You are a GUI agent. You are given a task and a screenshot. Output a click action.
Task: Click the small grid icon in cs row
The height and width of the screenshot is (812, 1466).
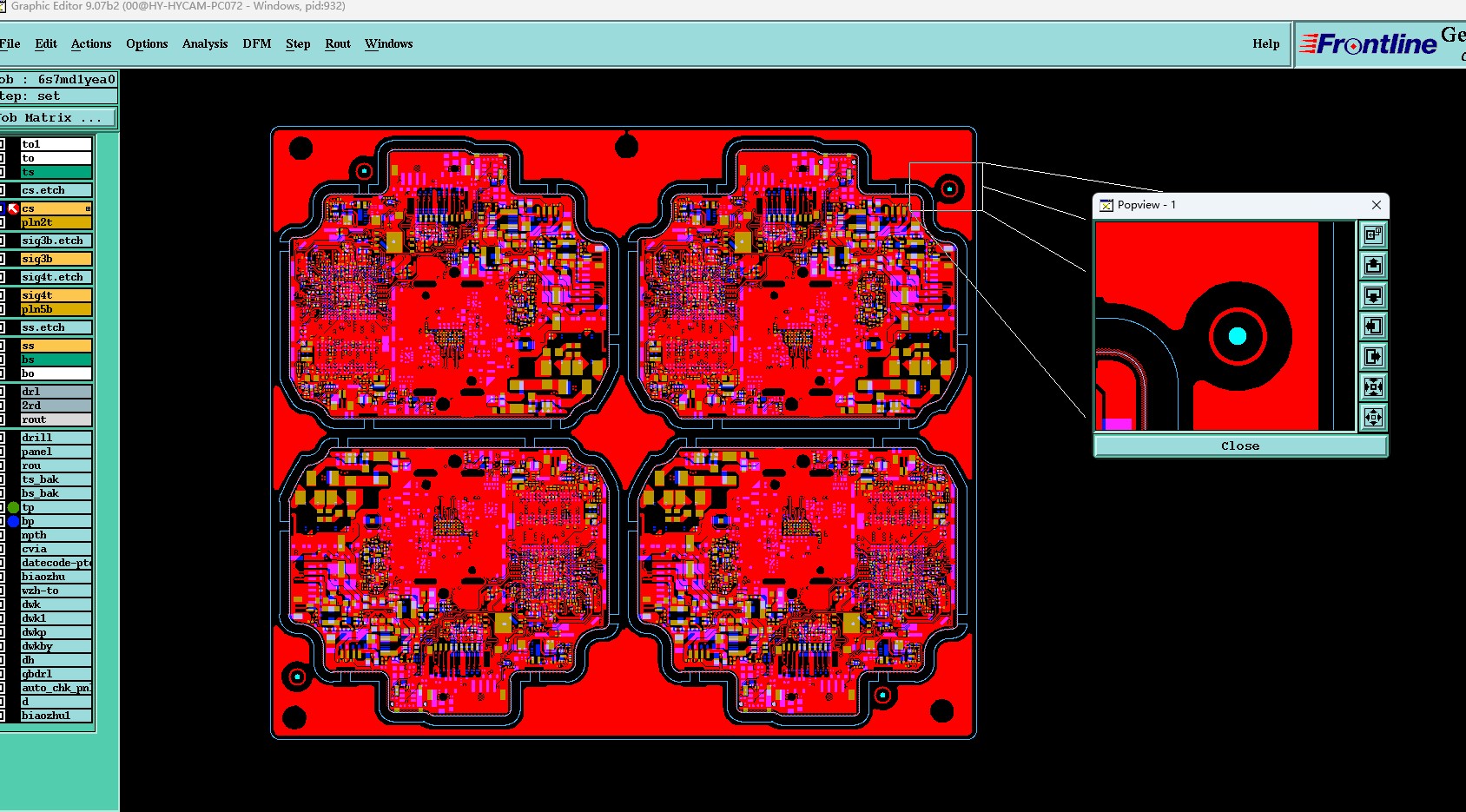coord(88,208)
